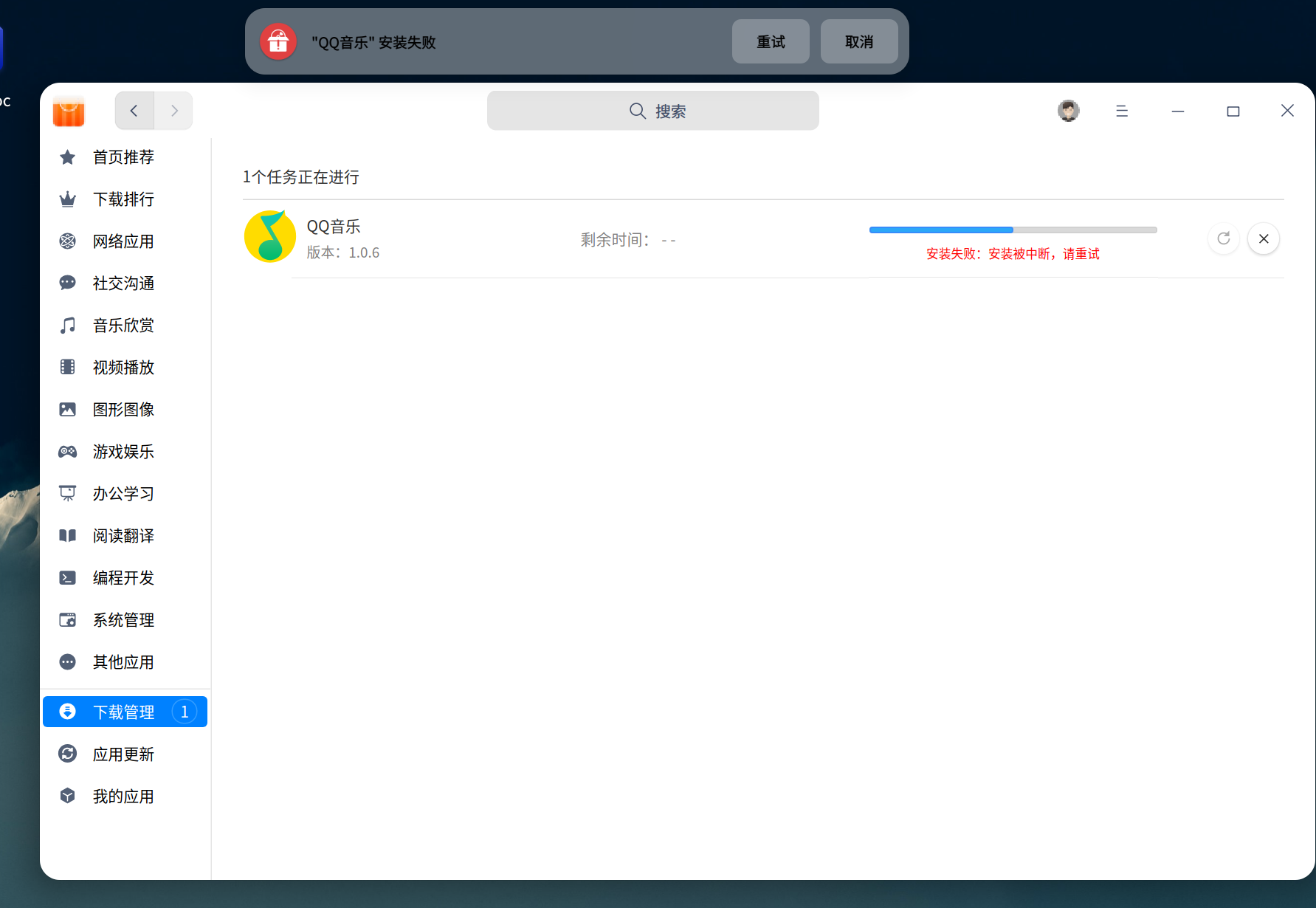Screen dimensions: 1316x908
Task: Switch to 音乐欣赏 category
Action: (125, 326)
